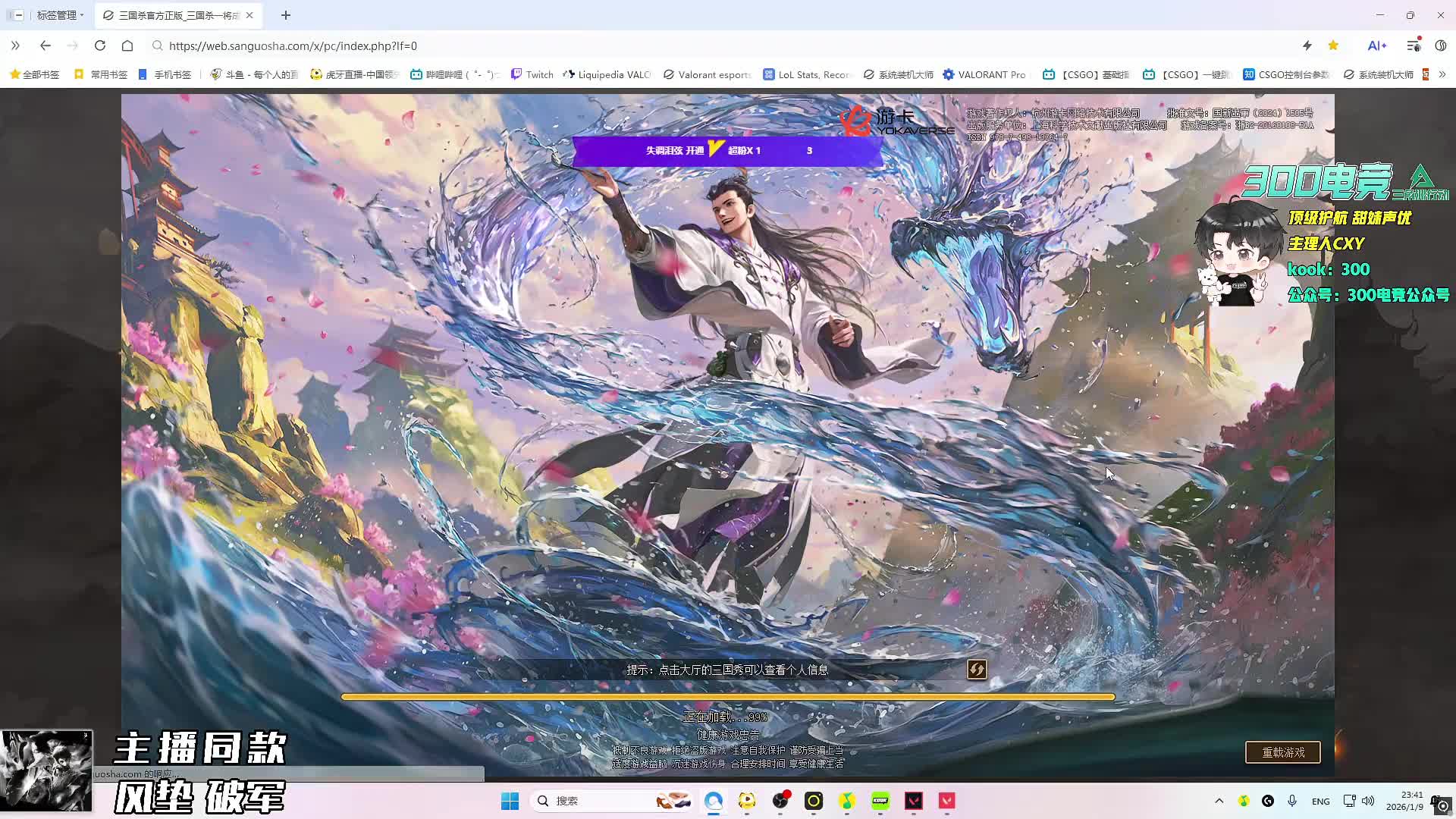Click the lightning speed-mode icon
The width and height of the screenshot is (1456, 819).
[1307, 45]
